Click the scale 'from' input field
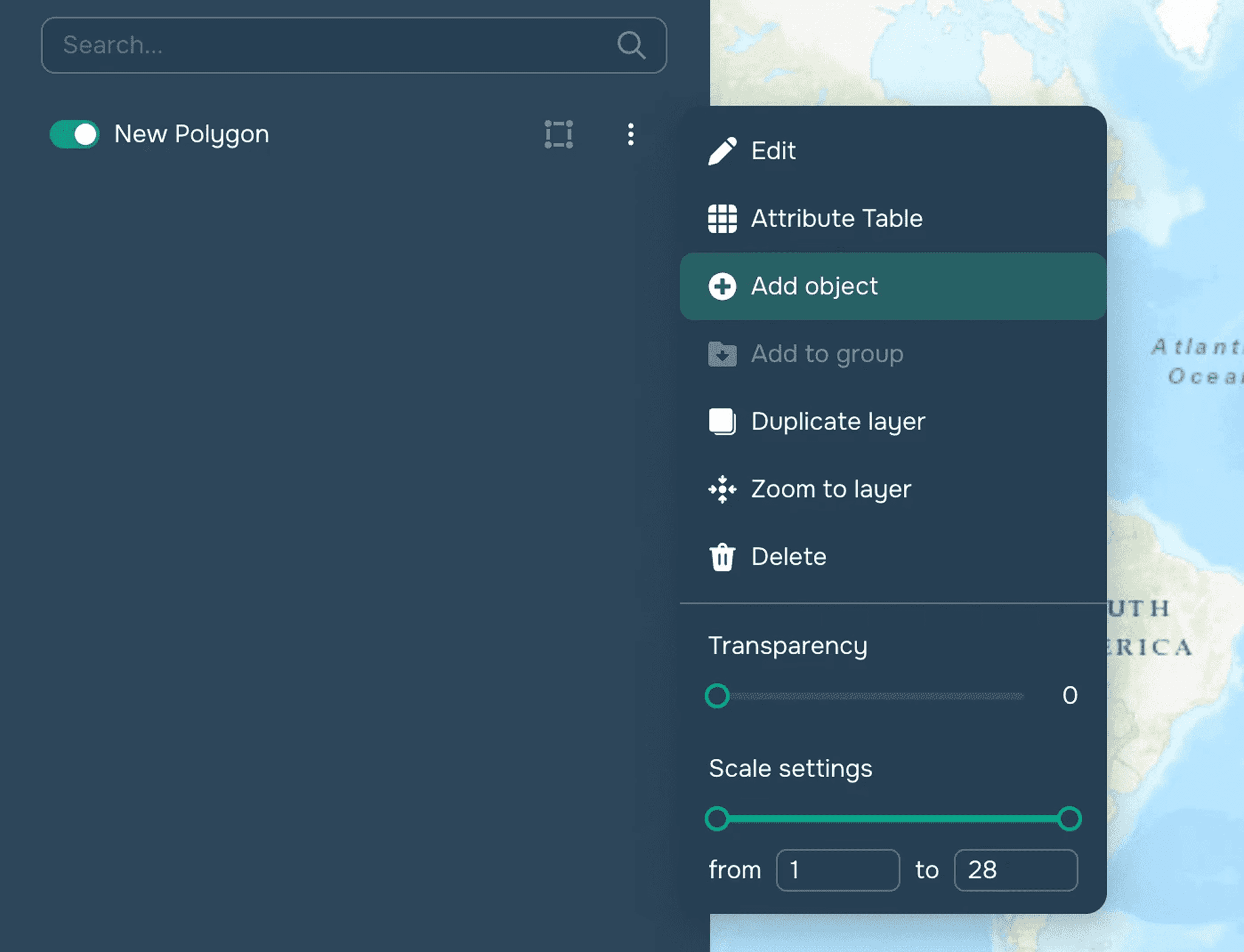The image size is (1244, 952). (837, 870)
